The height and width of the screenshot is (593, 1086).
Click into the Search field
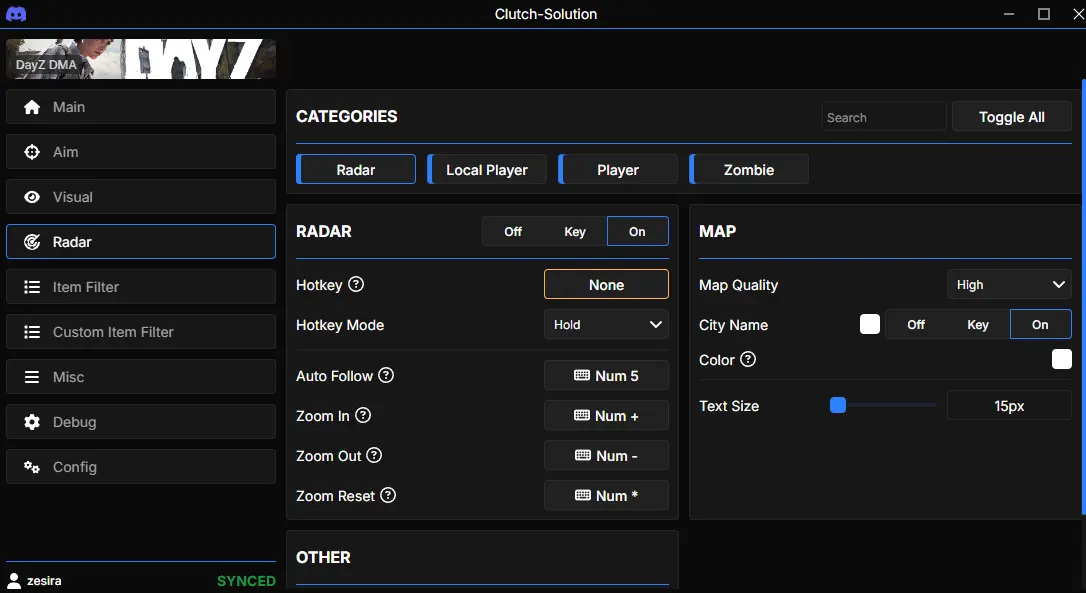click(x=884, y=117)
